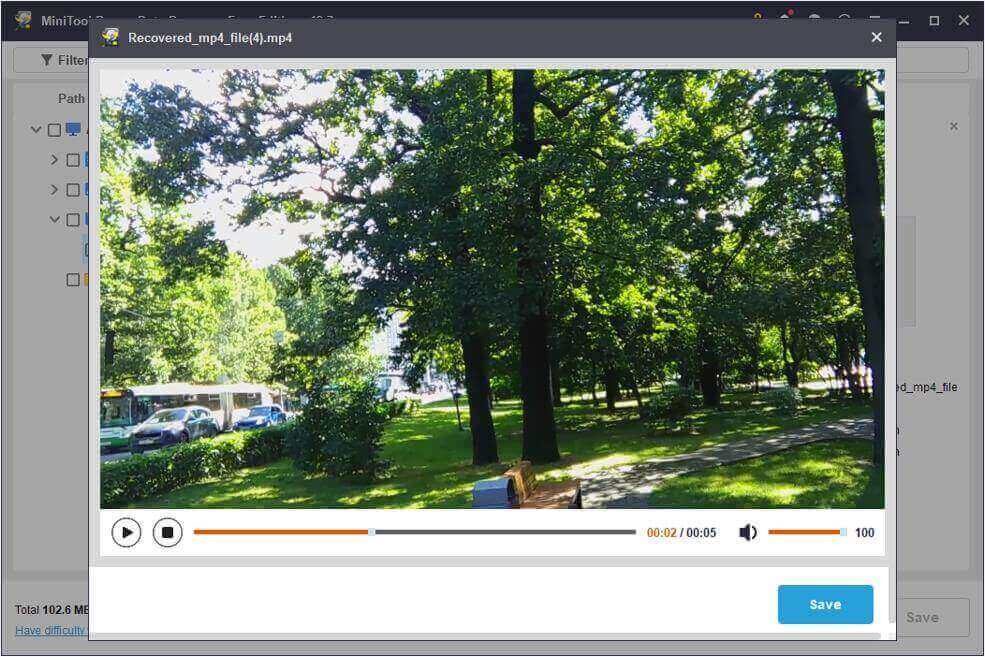Check the first partition checkbox in the tree
Viewport: 985px width, 657px height.
coord(72,159)
